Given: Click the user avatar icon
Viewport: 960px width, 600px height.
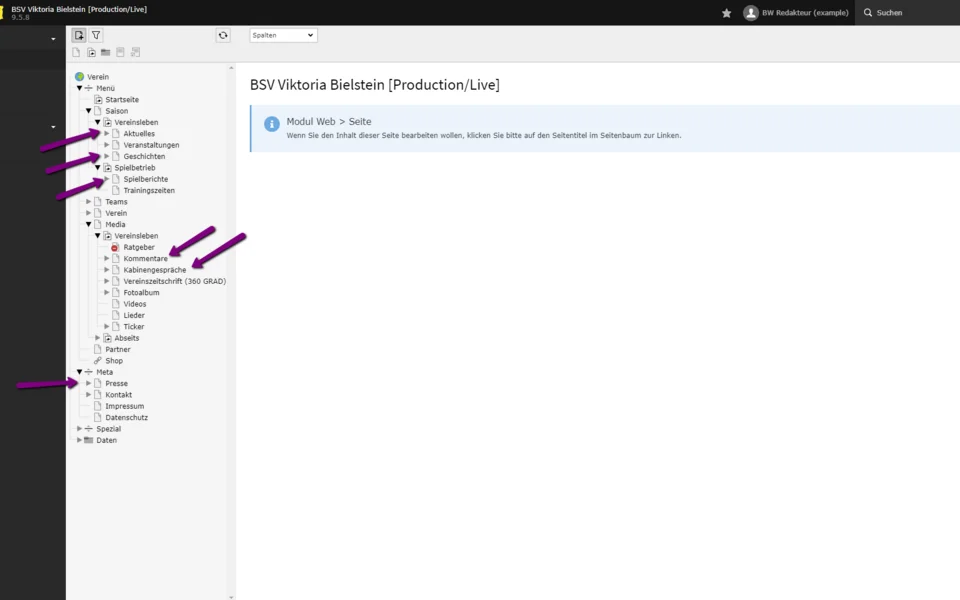Looking at the screenshot, I should pyautogui.click(x=750, y=13).
